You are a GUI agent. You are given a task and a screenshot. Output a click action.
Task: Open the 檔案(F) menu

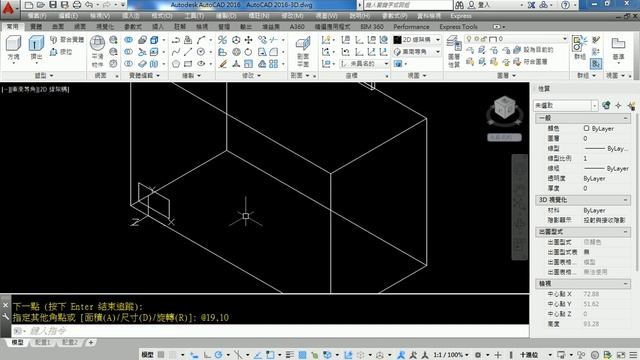pyautogui.click(x=37, y=16)
